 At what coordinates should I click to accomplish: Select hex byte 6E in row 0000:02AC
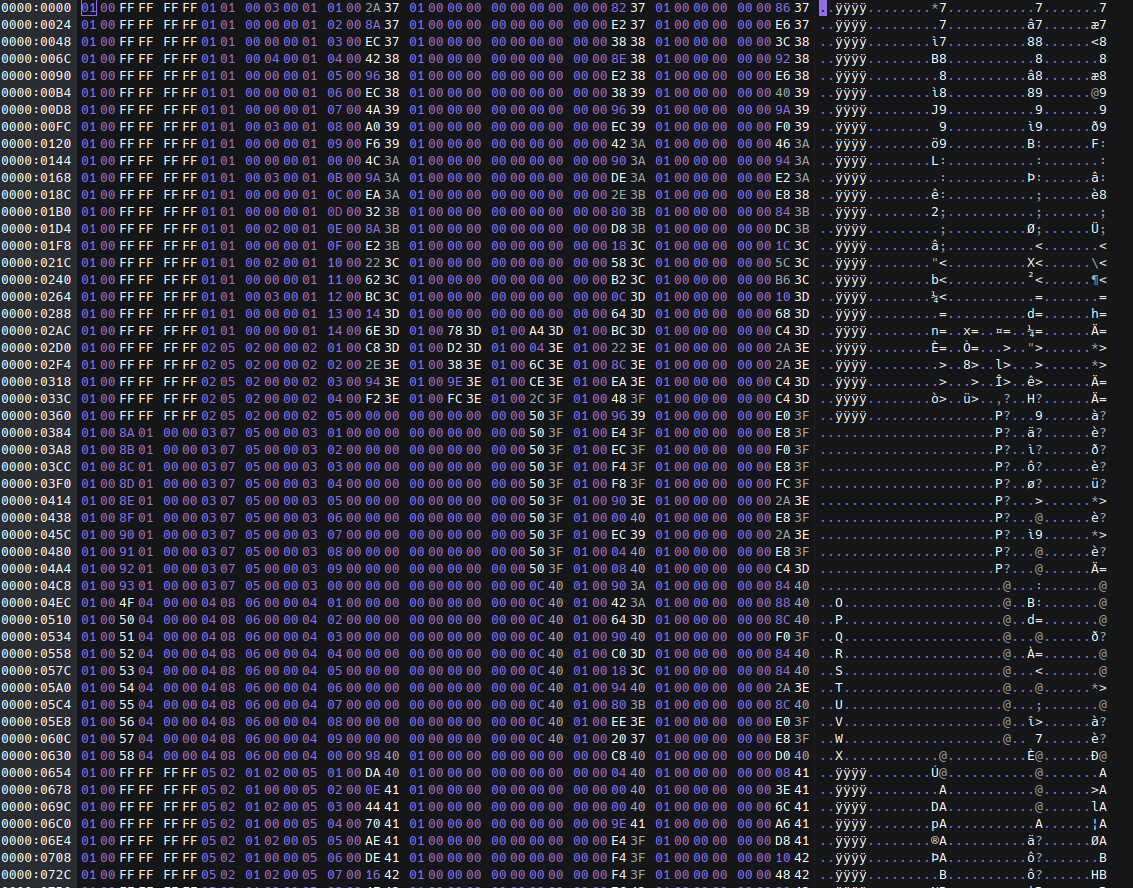pos(373,331)
